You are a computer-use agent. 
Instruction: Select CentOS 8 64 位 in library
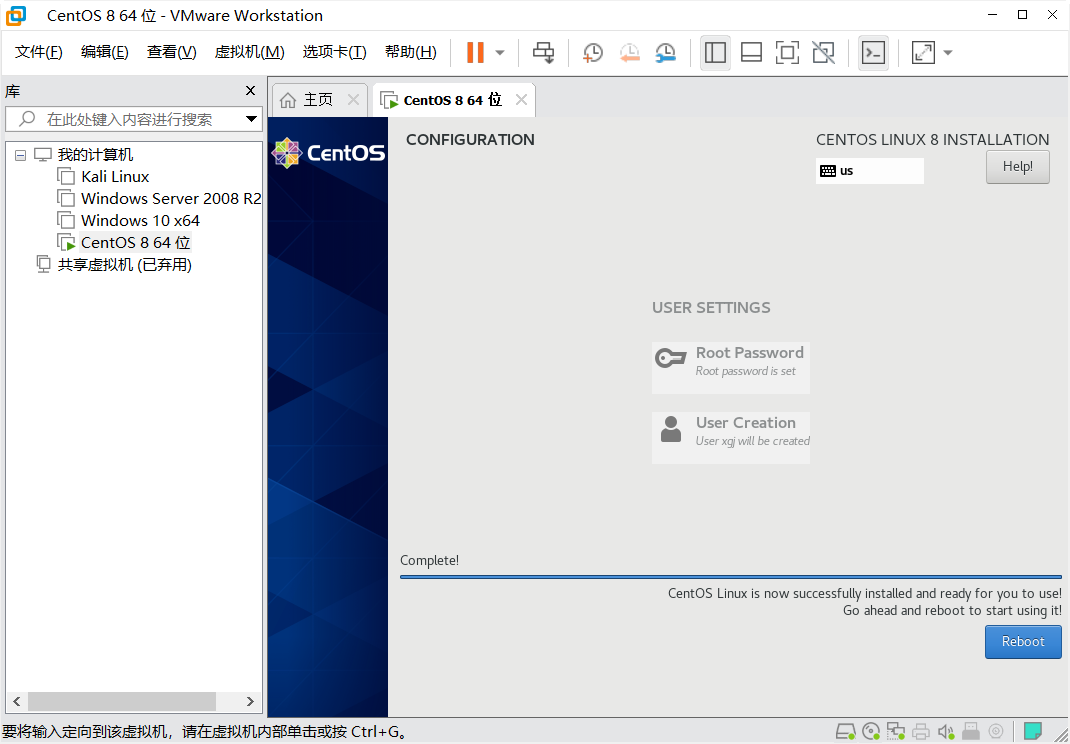(x=135, y=242)
